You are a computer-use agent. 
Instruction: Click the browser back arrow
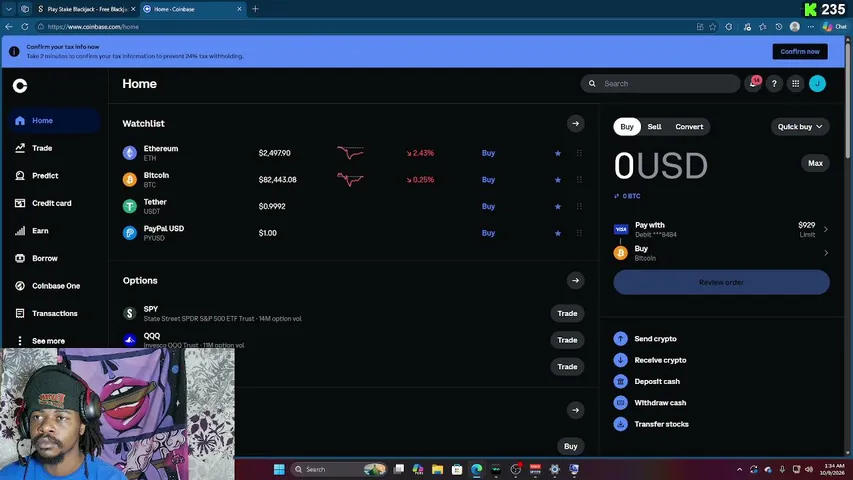pos(9,27)
